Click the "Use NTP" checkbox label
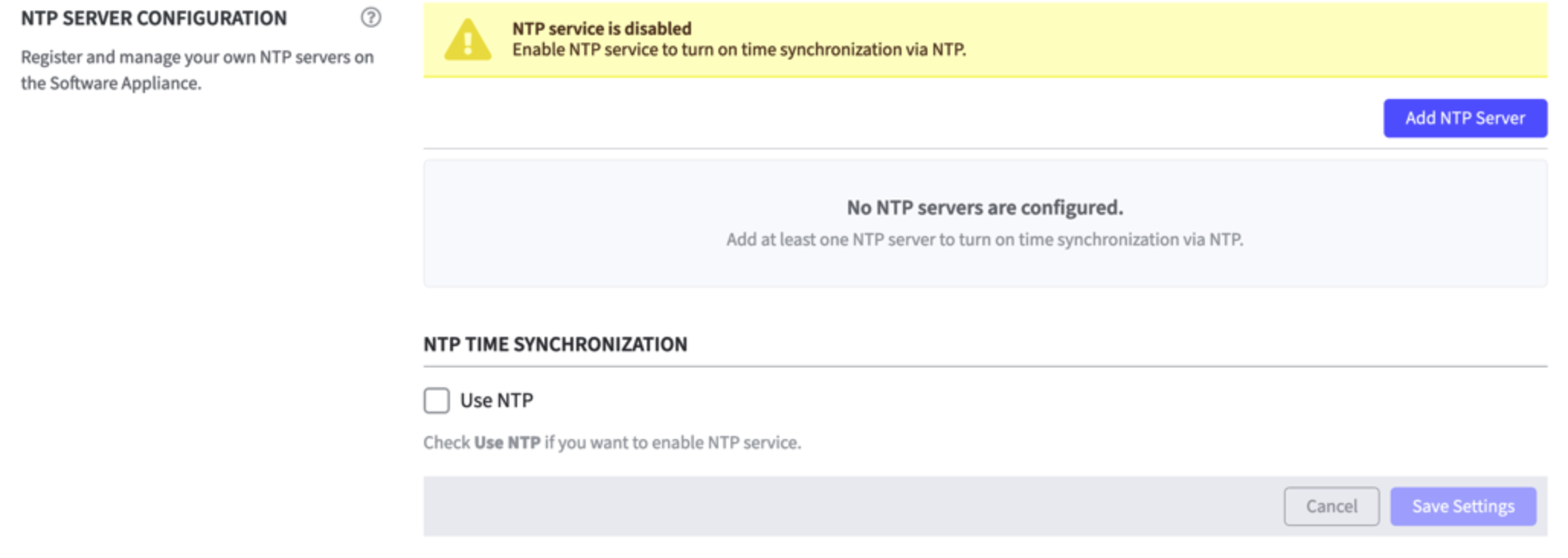Viewport: 1568px width, 558px height. 496,400
